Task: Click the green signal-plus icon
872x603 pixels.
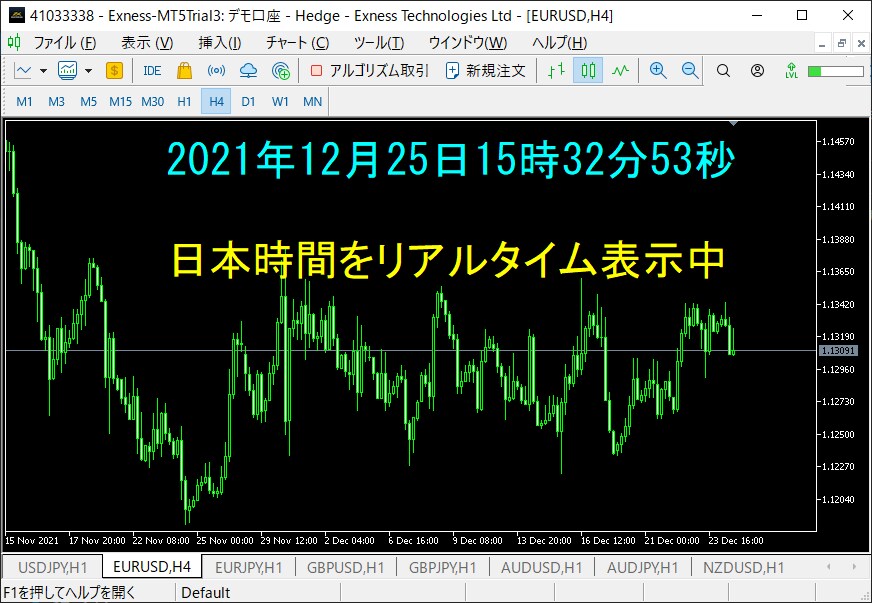Action: (x=281, y=71)
